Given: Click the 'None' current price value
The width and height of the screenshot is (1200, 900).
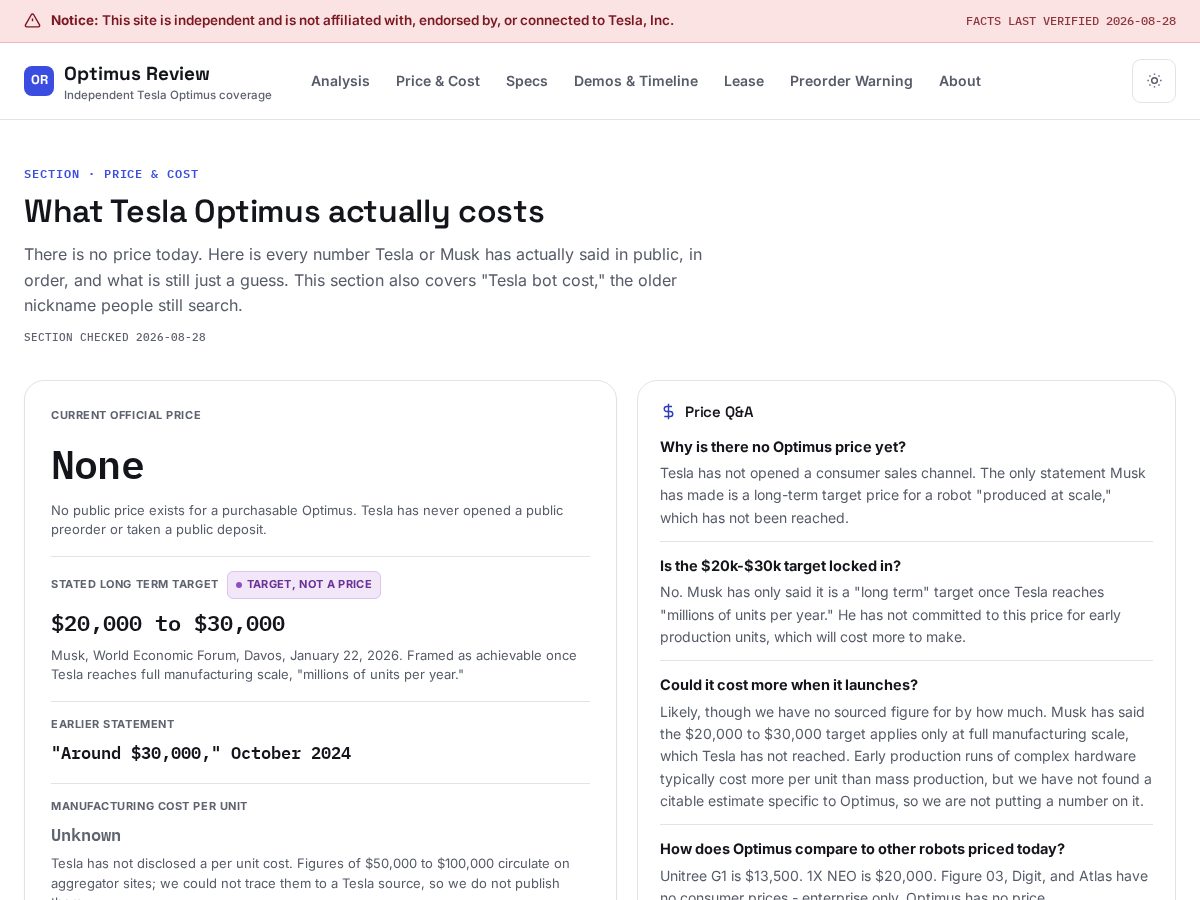Looking at the screenshot, I should click(98, 466).
